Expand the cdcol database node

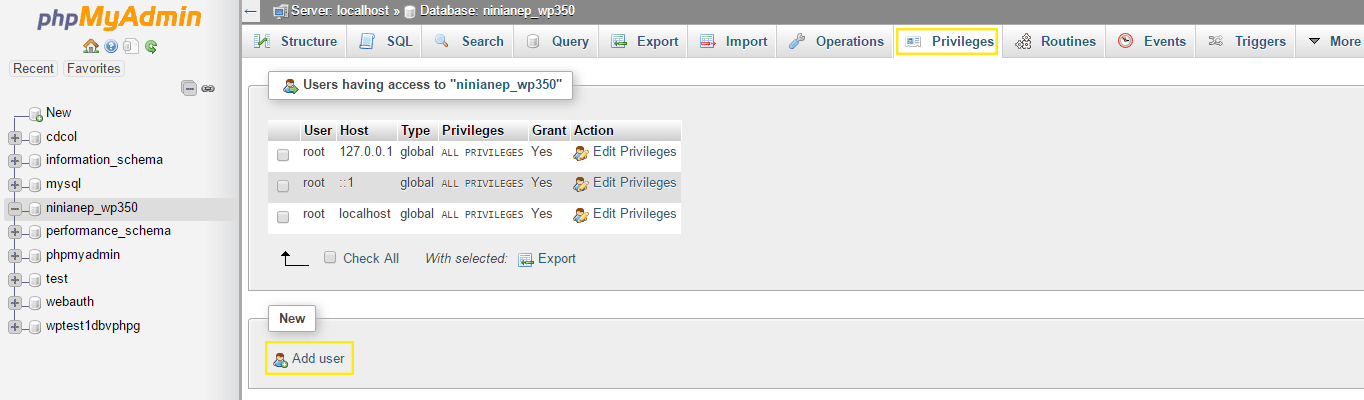(15, 137)
